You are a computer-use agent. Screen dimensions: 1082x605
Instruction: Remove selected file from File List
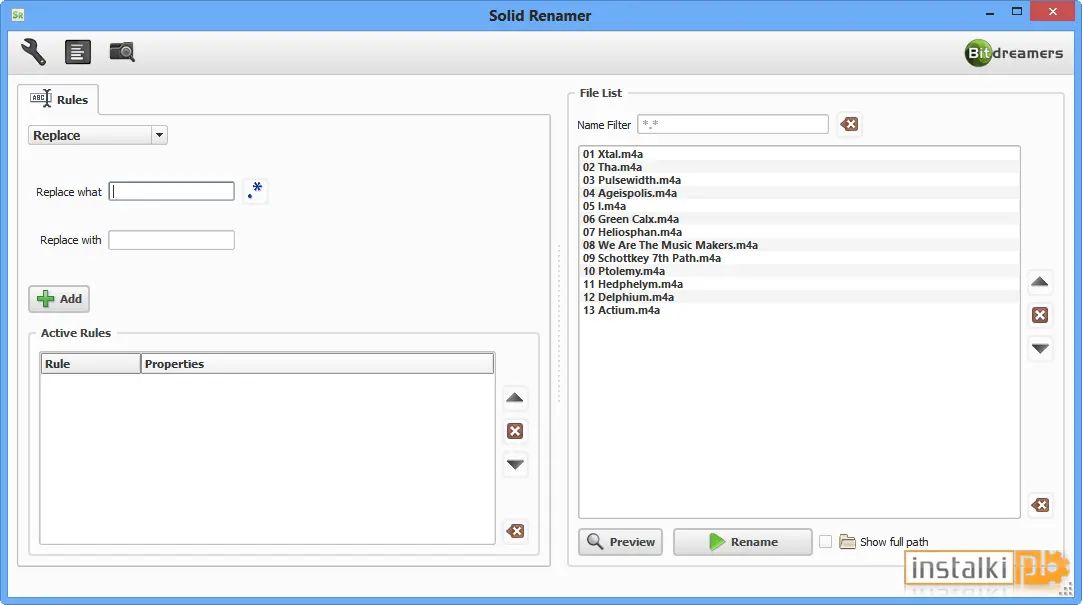1040,315
